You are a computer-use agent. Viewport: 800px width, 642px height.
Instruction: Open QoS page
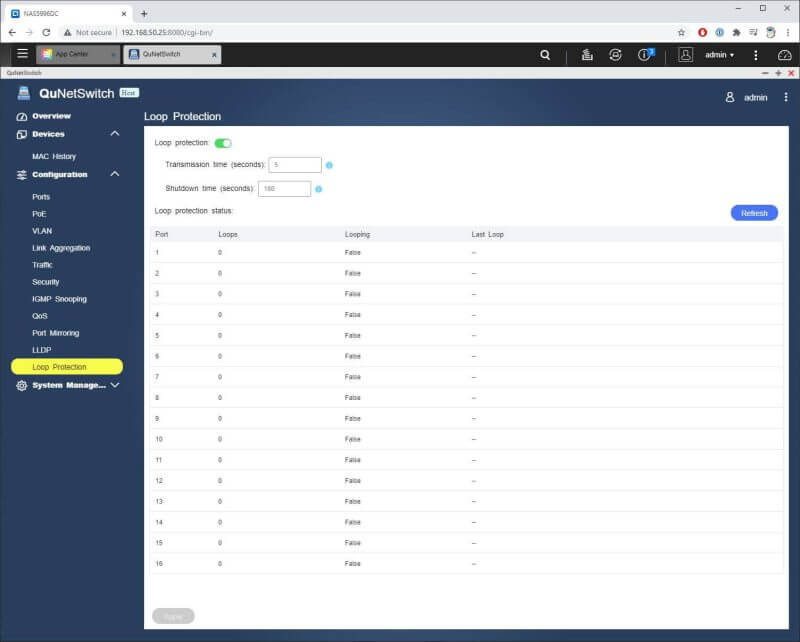pyautogui.click(x=40, y=316)
